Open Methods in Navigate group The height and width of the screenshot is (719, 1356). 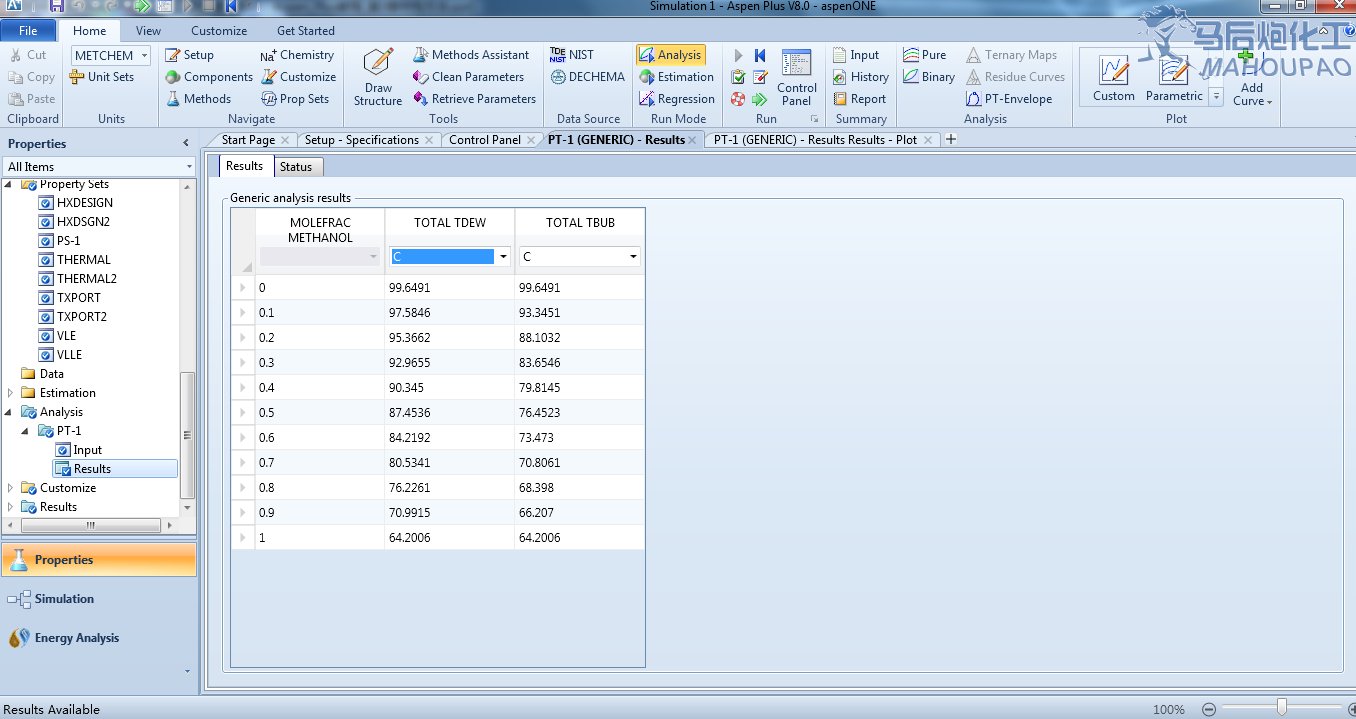(x=197, y=99)
